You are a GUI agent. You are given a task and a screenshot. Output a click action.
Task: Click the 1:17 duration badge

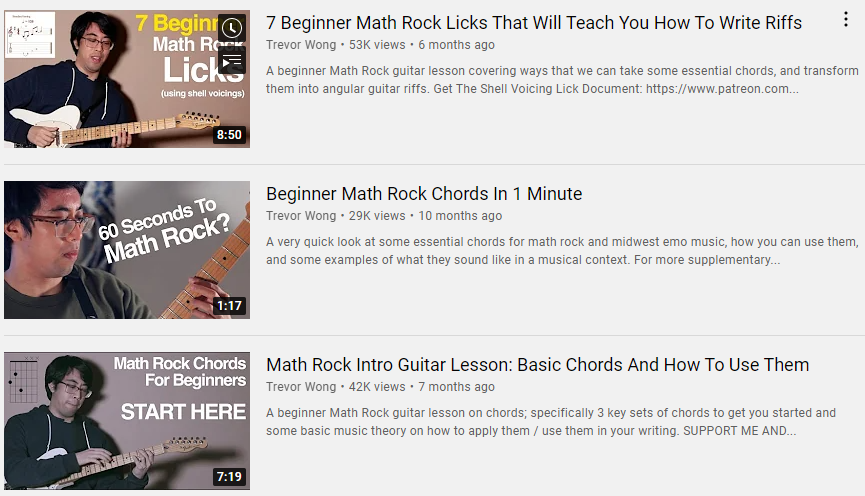(x=229, y=306)
